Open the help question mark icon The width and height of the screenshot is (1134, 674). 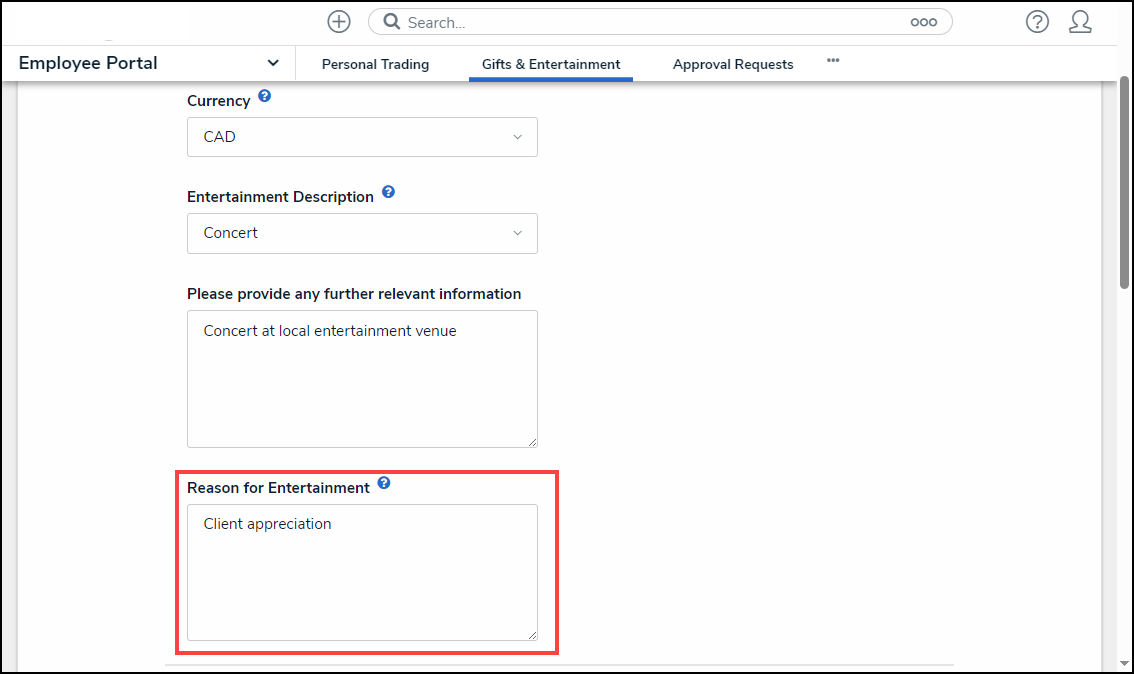pos(1037,22)
